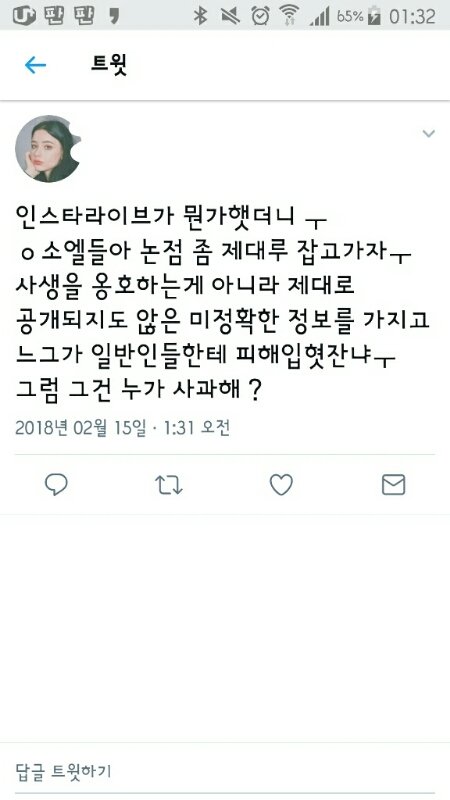Screen dimensions: 450x800
Task: Open the author's profile picture
Action: [48, 148]
